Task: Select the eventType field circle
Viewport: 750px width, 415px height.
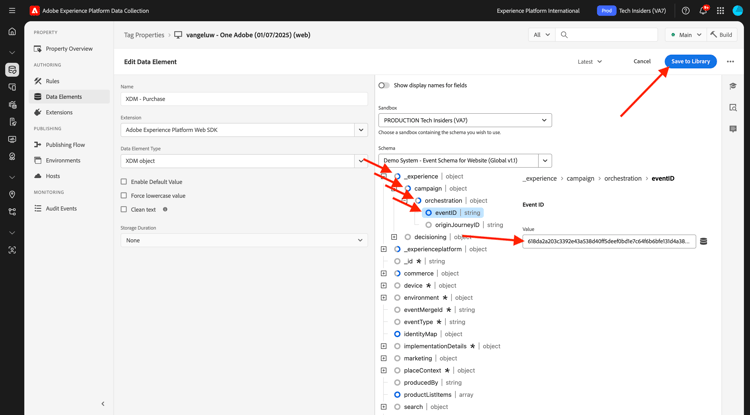Action: coord(397,322)
